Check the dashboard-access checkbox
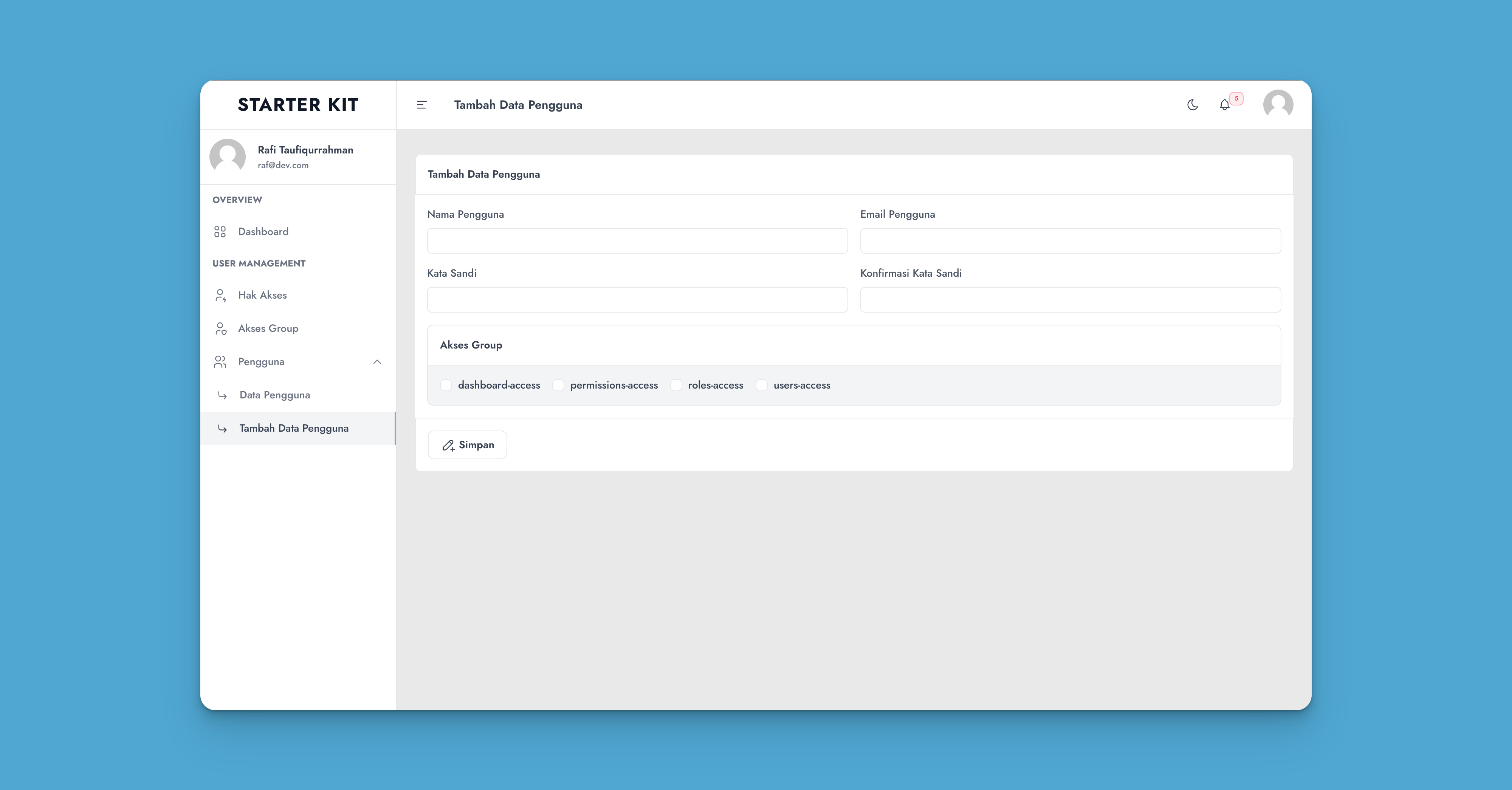 446,385
